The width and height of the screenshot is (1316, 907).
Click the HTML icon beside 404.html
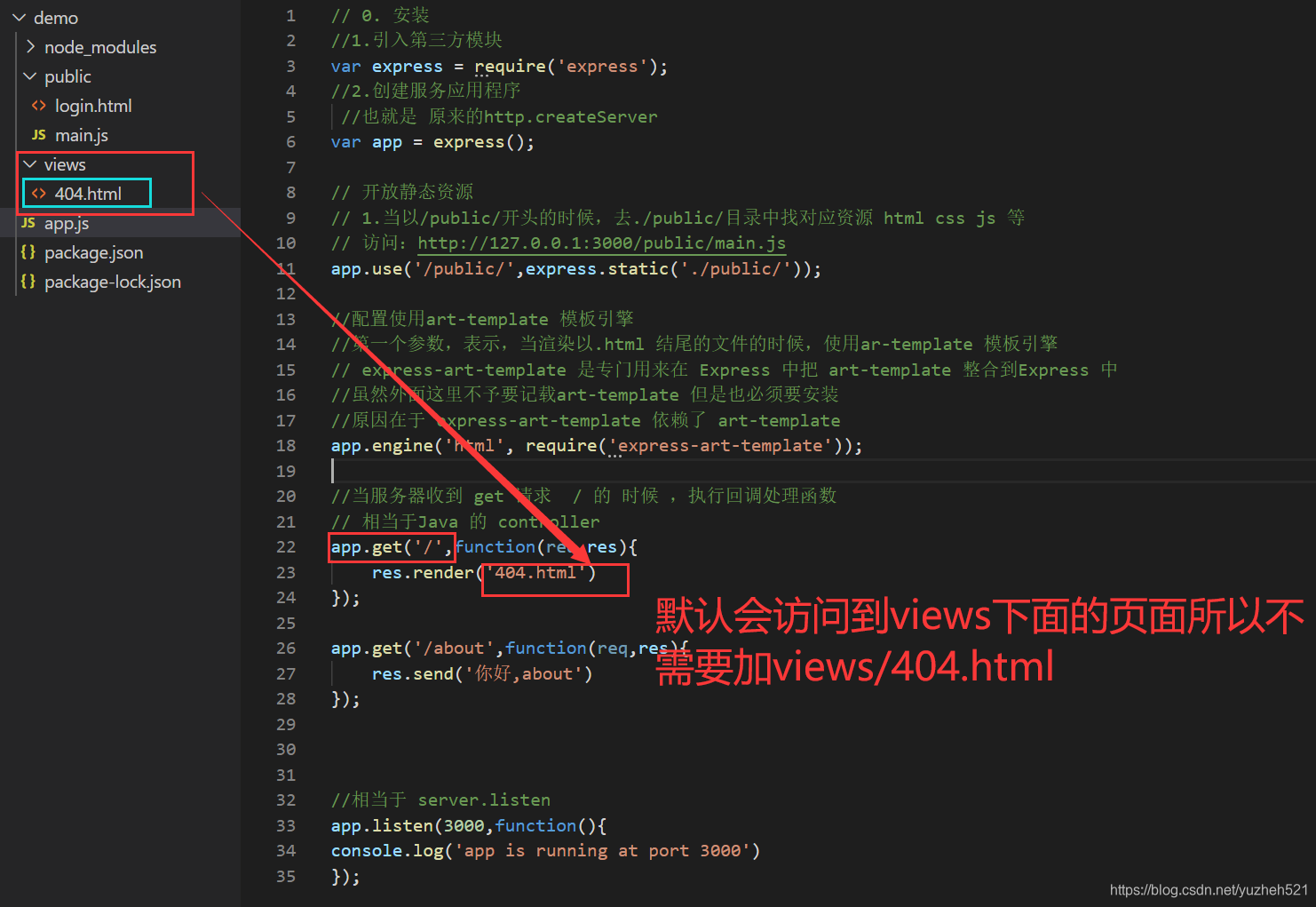coord(39,194)
